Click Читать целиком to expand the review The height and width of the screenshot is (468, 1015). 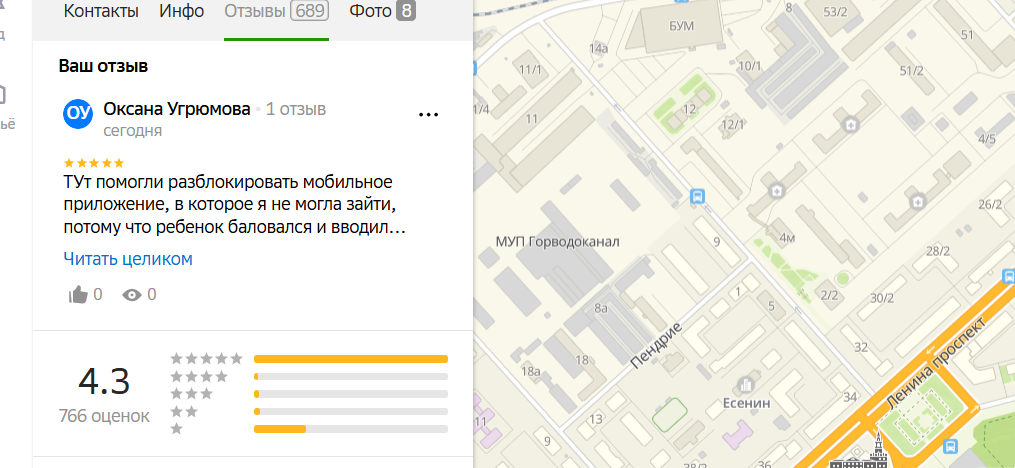(128, 260)
